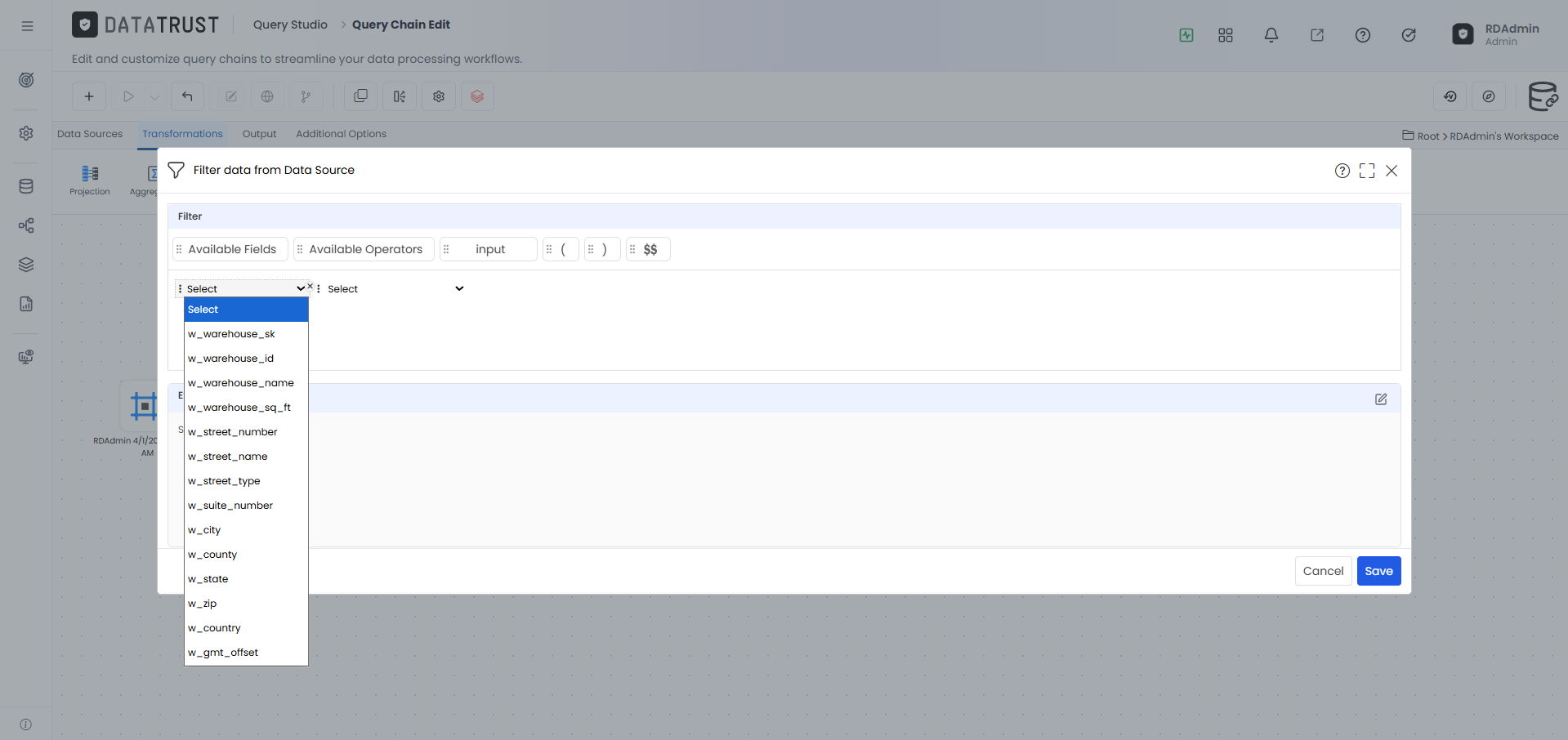This screenshot has height=740, width=1568.
Task: Open help in the Filter dialog
Action: coord(1342,171)
